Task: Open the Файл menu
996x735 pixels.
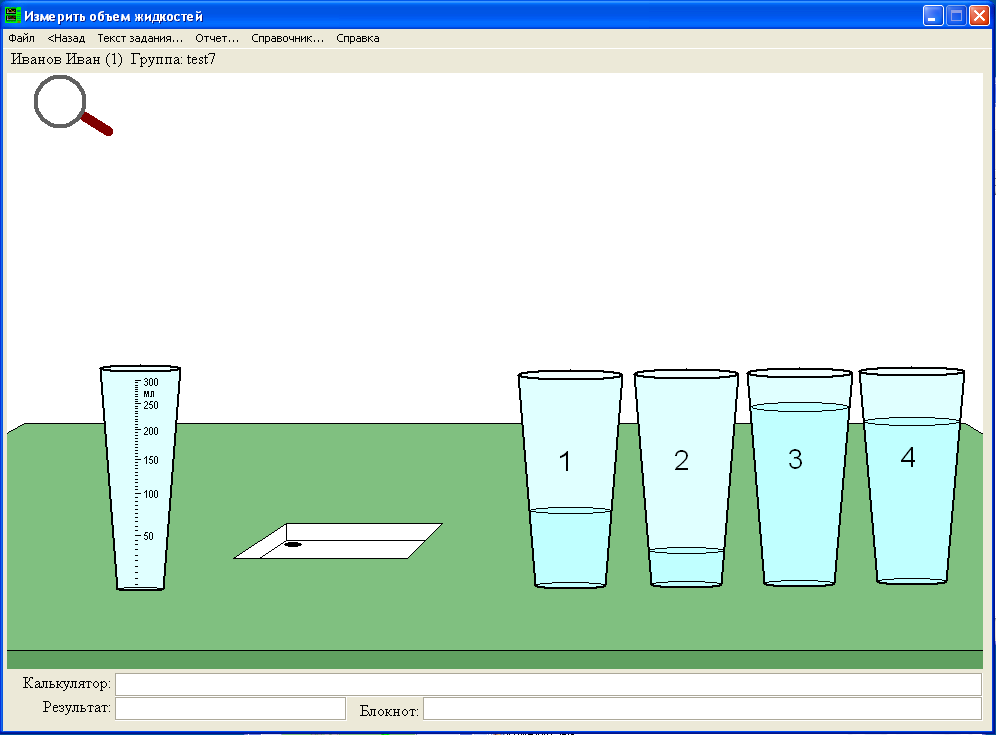Action: click(x=22, y=38)
